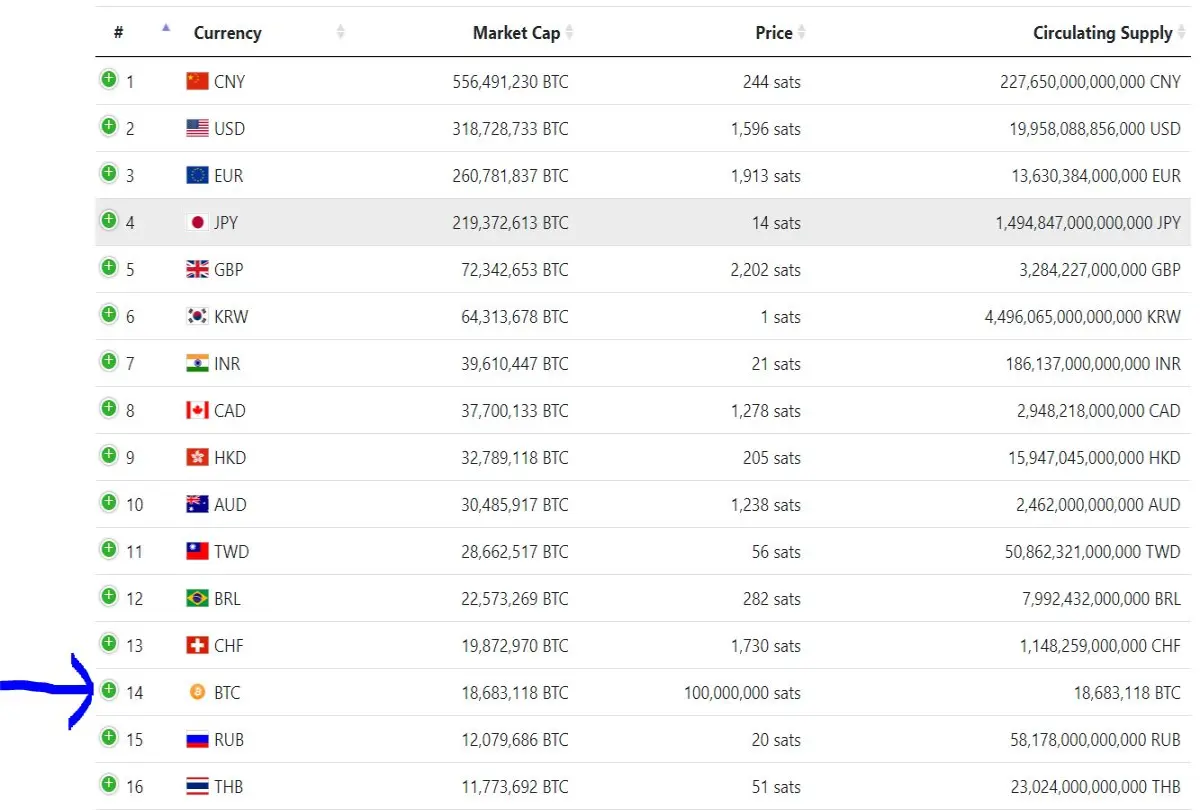Viewport: 1200px width, 811px height.
Task: Click the price 100,000,000 sats
Action: (742, 692)
